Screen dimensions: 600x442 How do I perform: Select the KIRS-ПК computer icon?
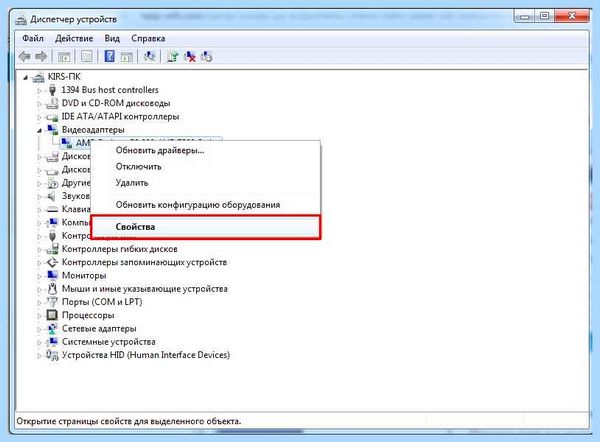38,77
